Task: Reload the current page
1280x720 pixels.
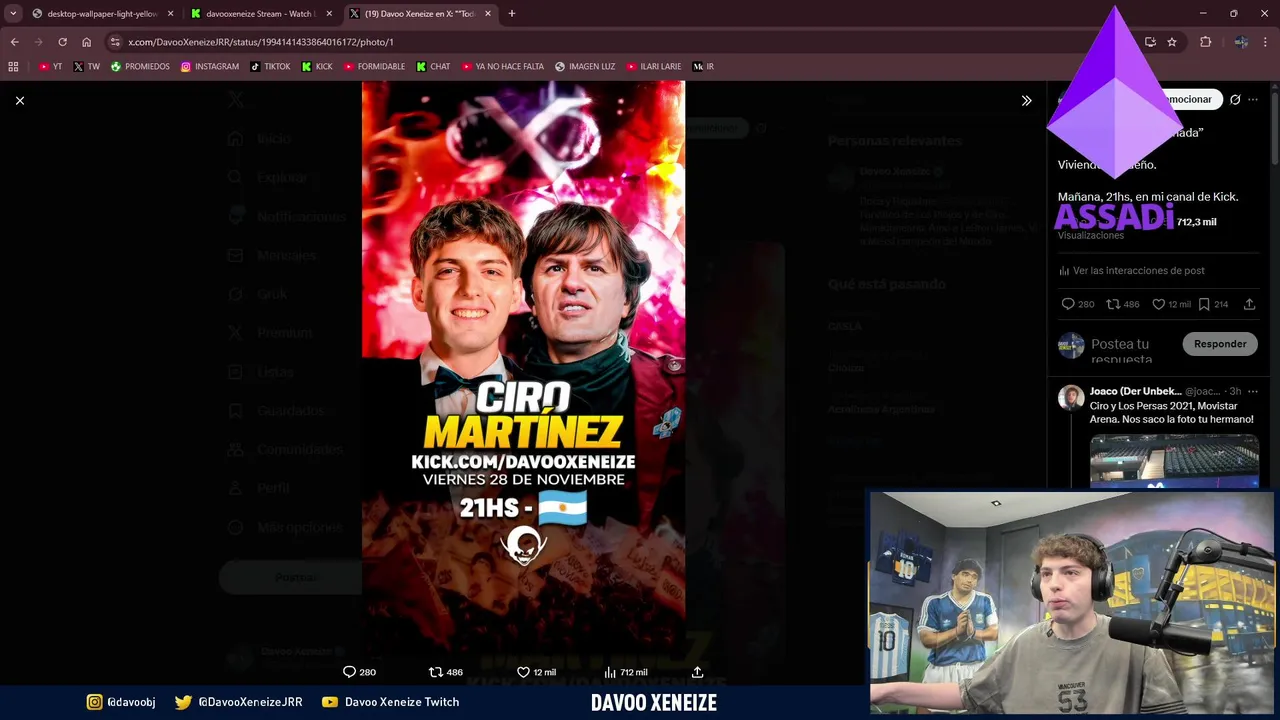Action: (62, 42)
